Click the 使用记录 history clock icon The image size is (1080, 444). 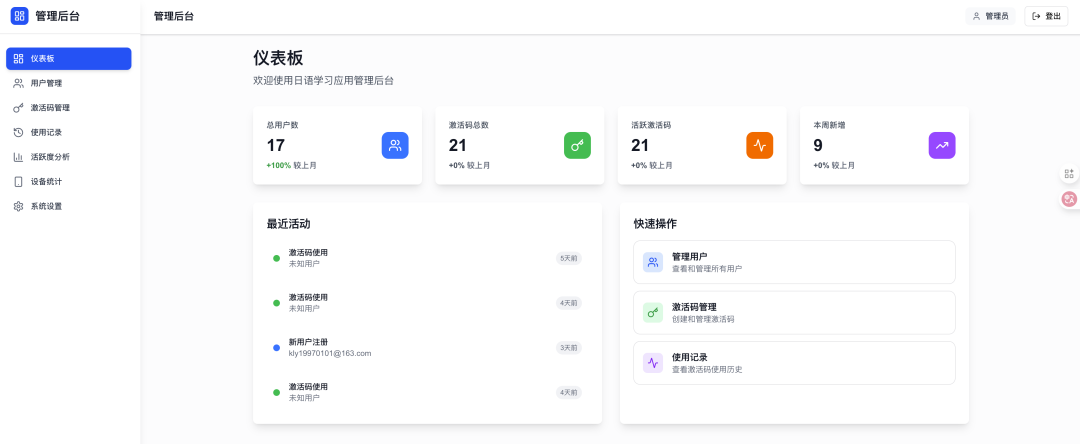tap(19, 132)
